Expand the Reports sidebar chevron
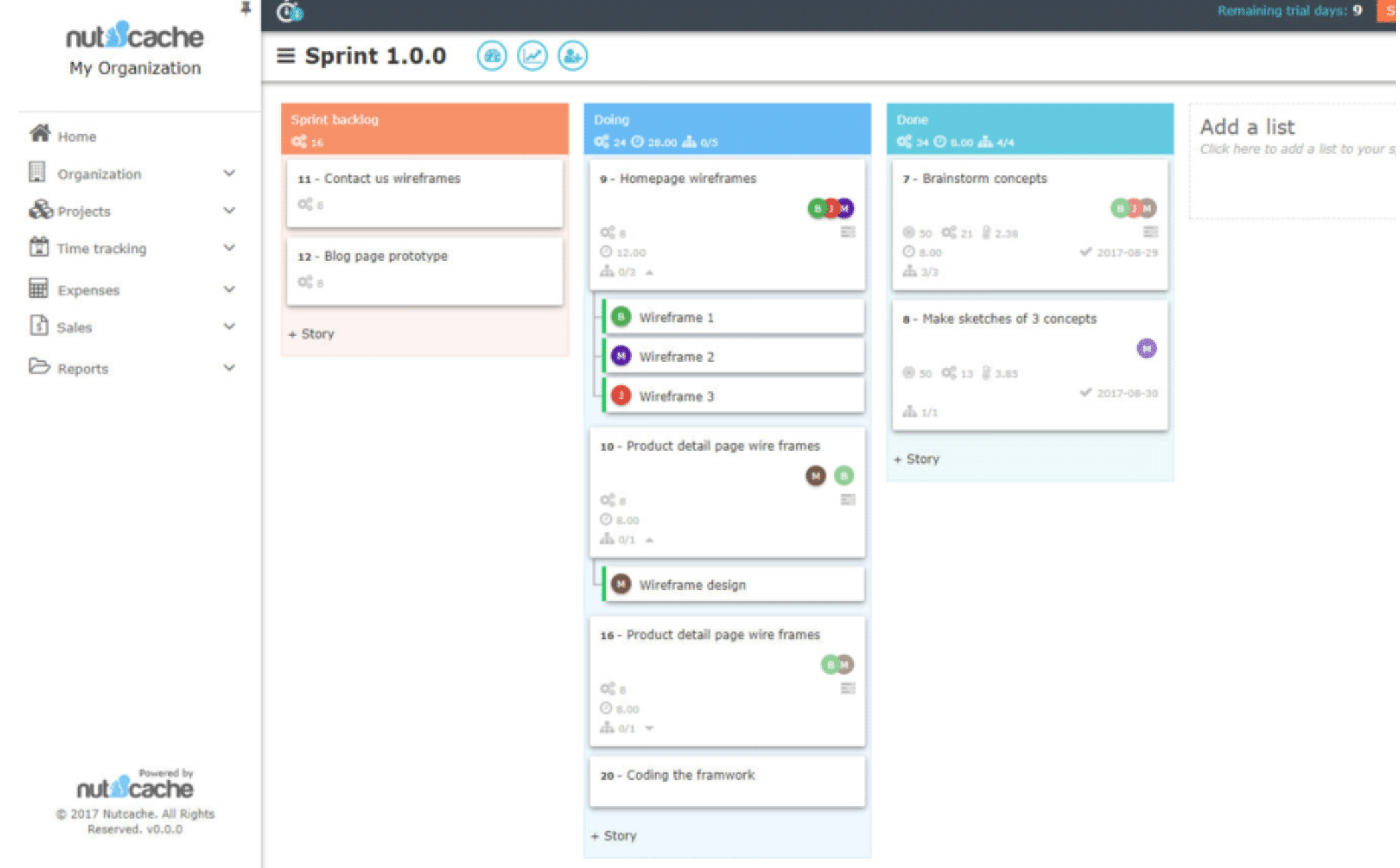Screen dimensions: 1400x868 [x=228, y=368]
